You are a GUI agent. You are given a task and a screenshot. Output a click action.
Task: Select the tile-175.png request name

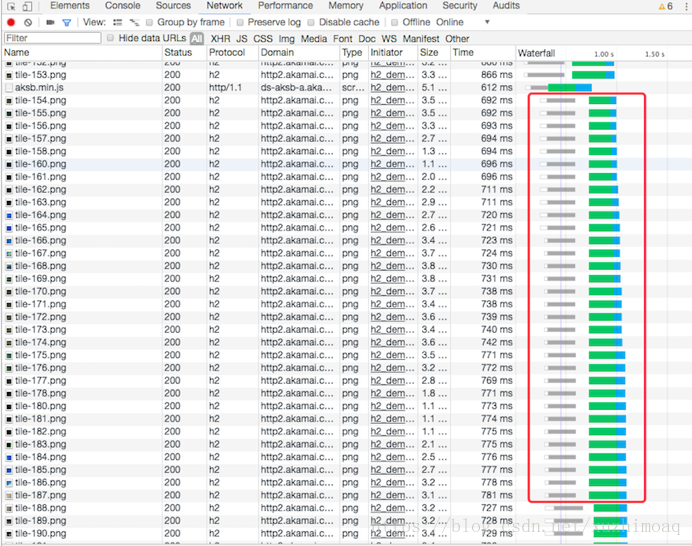pyautogui.click(x=41, y=355)
